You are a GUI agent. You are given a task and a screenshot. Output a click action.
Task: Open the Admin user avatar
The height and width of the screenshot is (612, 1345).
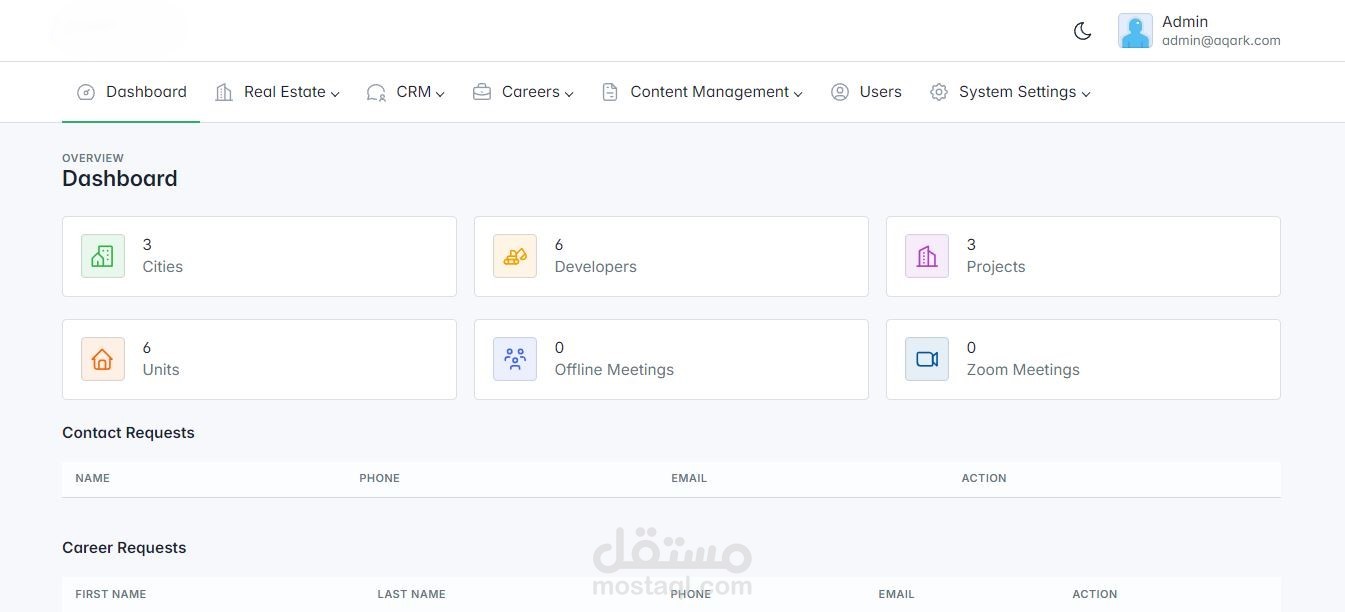1135,31
